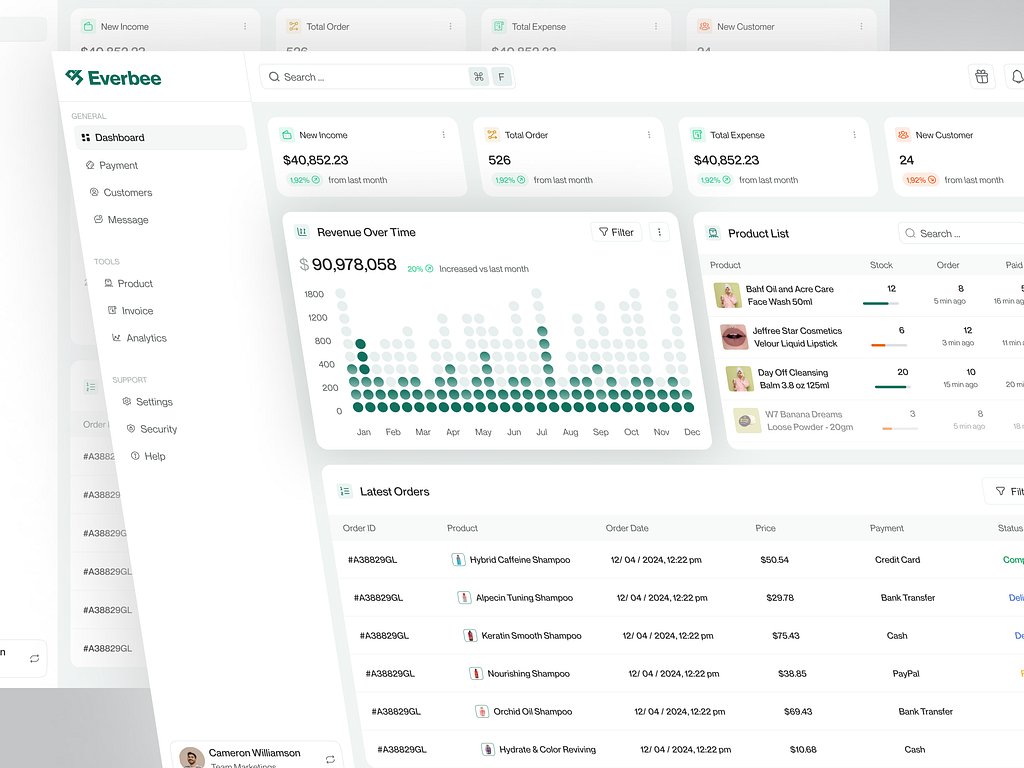The image size is (1024, 768).
Task: Click the Total Order card icon
Action: 492,135
